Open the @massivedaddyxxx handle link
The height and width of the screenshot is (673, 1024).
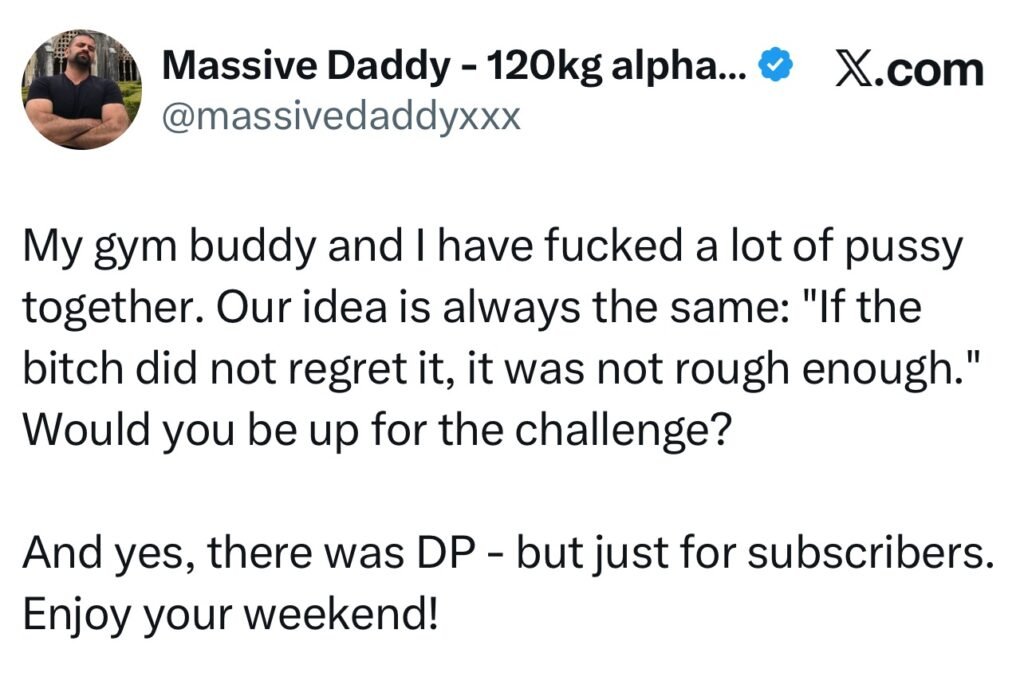tap(341, 116)
